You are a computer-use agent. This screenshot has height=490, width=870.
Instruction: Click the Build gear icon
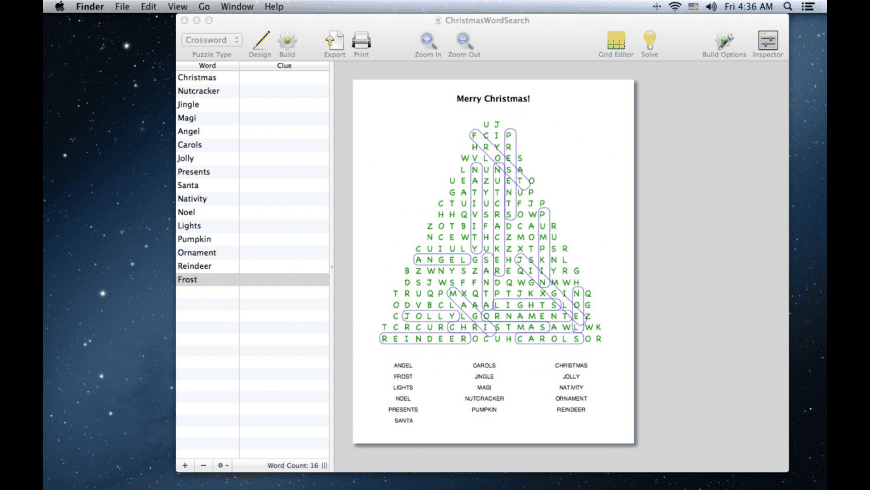(287, 40)
